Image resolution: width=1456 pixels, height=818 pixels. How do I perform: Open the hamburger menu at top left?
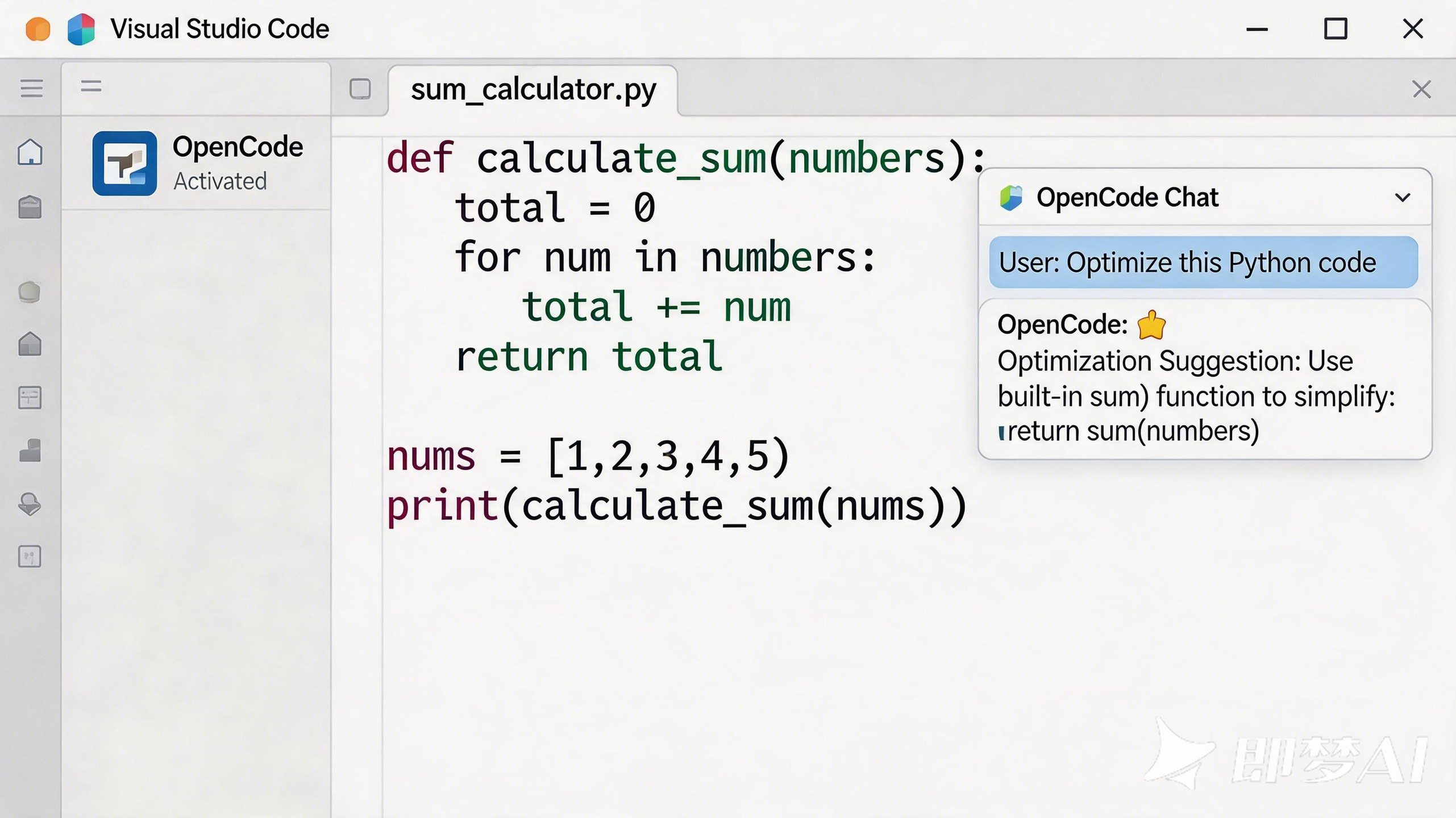(32, 88)
